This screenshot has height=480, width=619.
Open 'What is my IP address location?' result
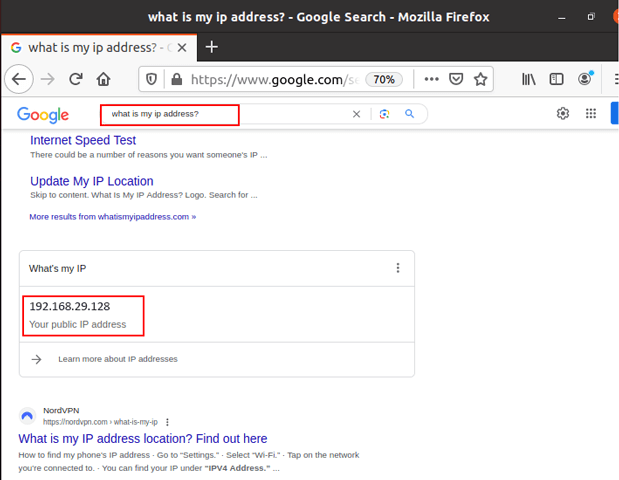(143, 439)
